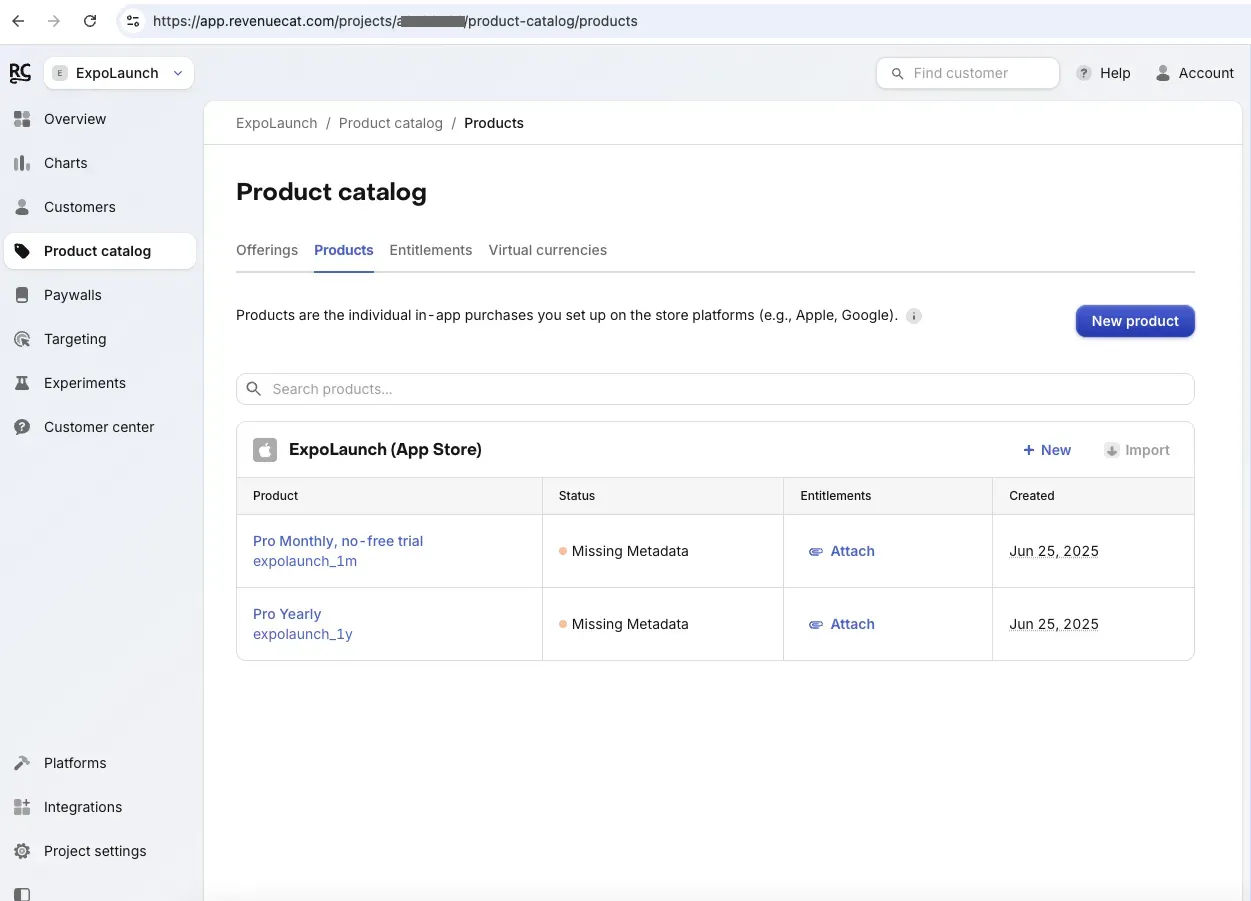Click the Platforms hammer icon
This screenshot has width=1251, height=901.
point(22,763)
